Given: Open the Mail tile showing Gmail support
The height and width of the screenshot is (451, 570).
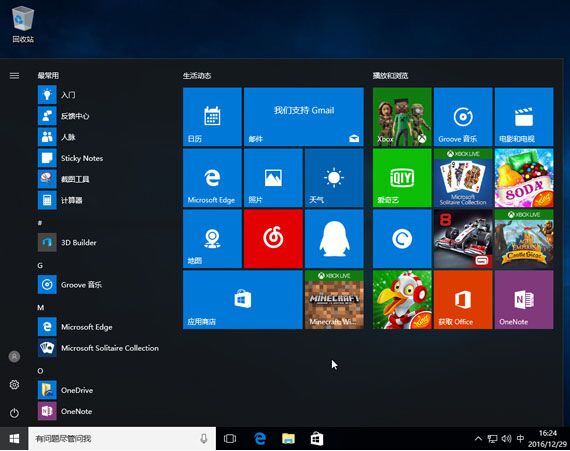Looking at the screenshot, I should 304,117.
